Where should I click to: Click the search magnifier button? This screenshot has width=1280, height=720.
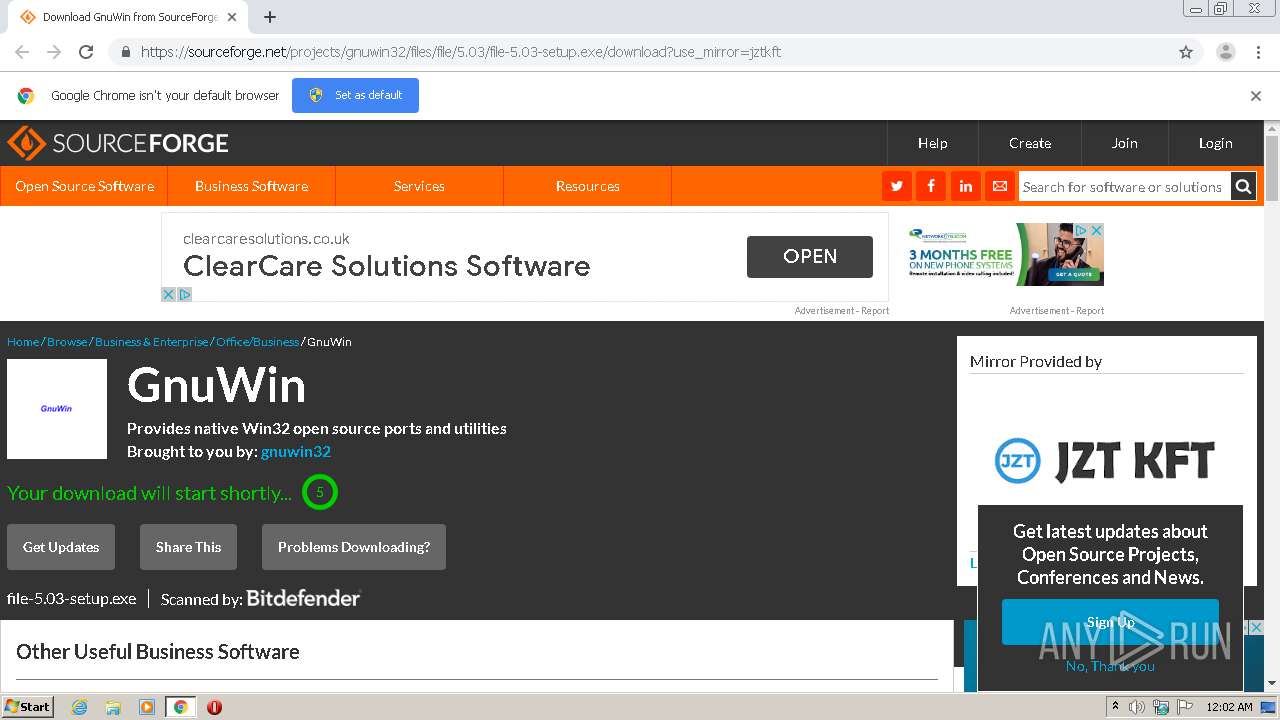[x=1243, y=186]
